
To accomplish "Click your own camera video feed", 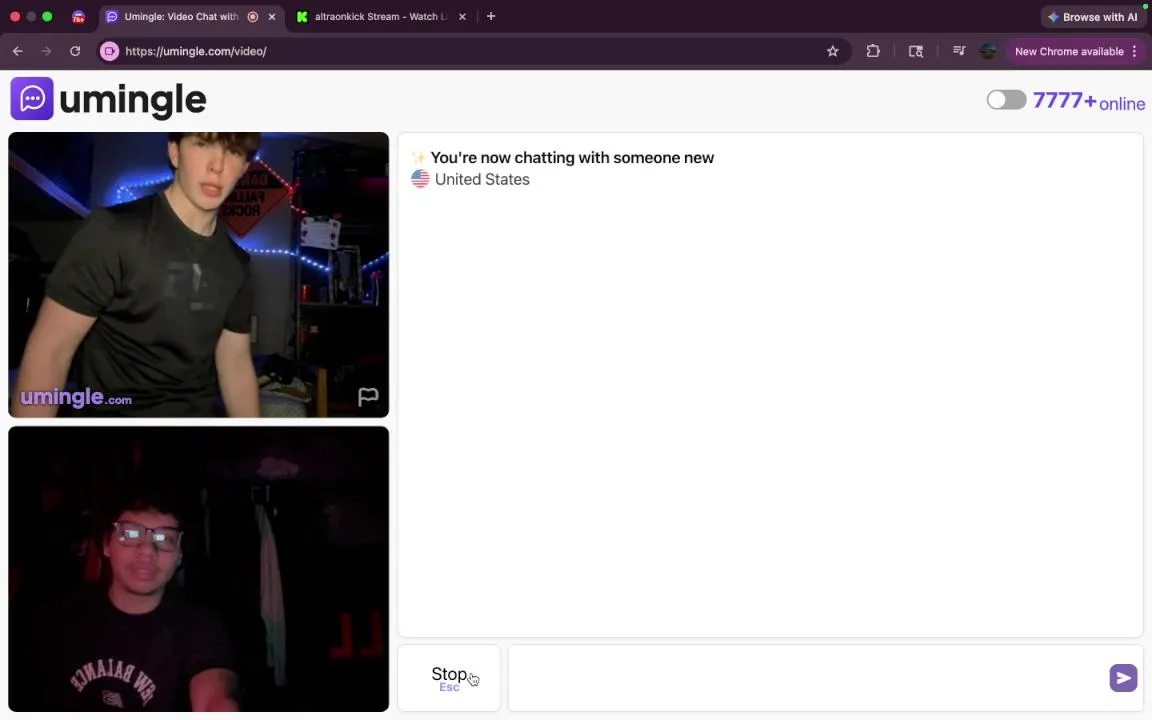I will pyautogui.click(x=198, y=569).
